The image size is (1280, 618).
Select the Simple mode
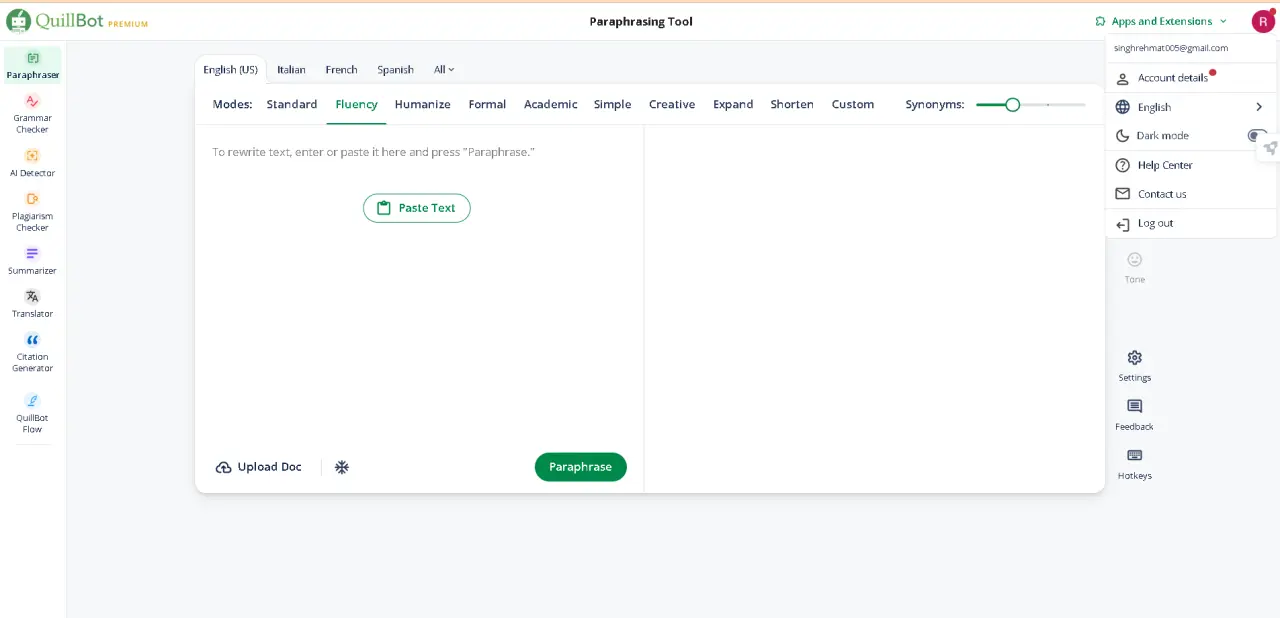[612, 104]
